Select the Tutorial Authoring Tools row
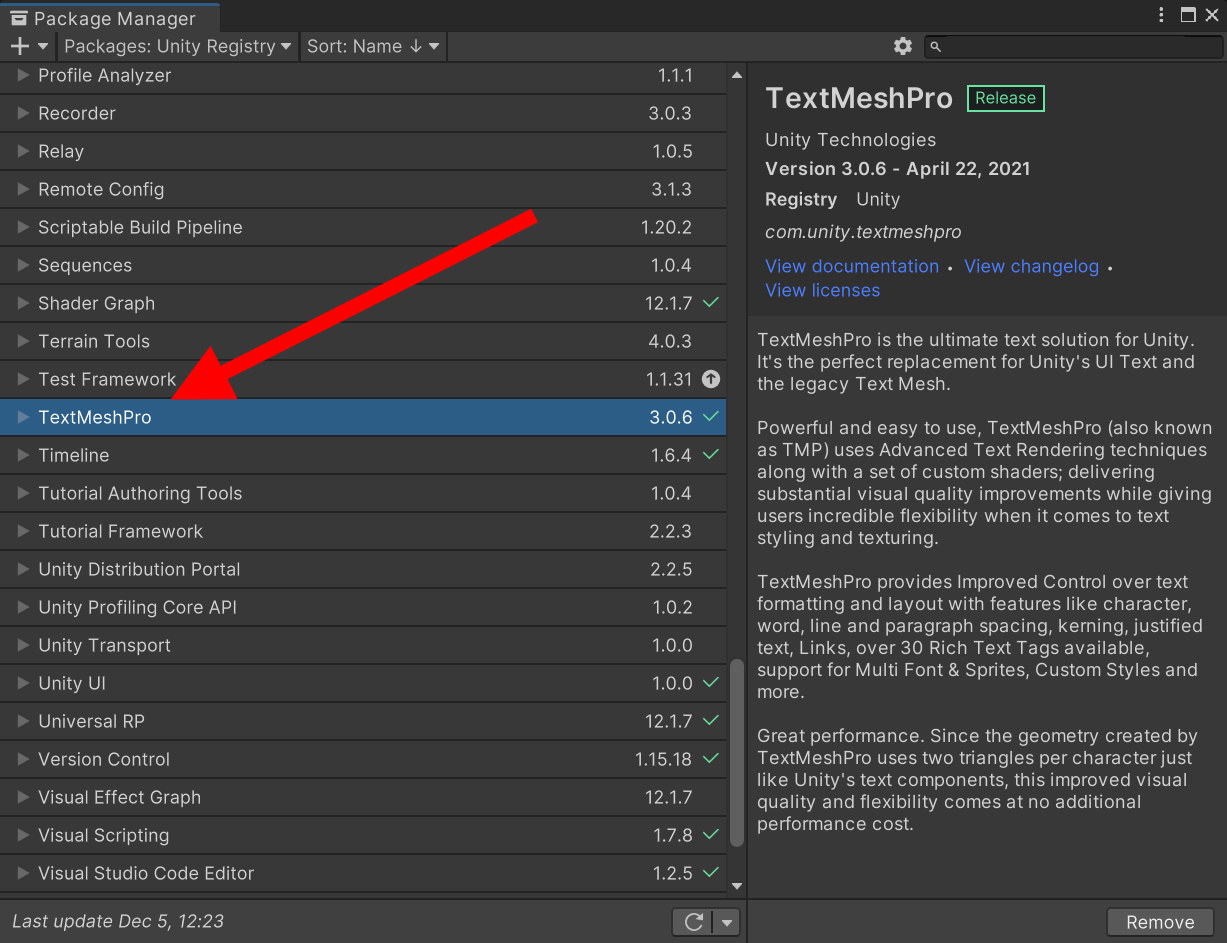Image resolution: width=1227 pixels, height=943 pixels. pyautogui.click(x=363, y=493)
